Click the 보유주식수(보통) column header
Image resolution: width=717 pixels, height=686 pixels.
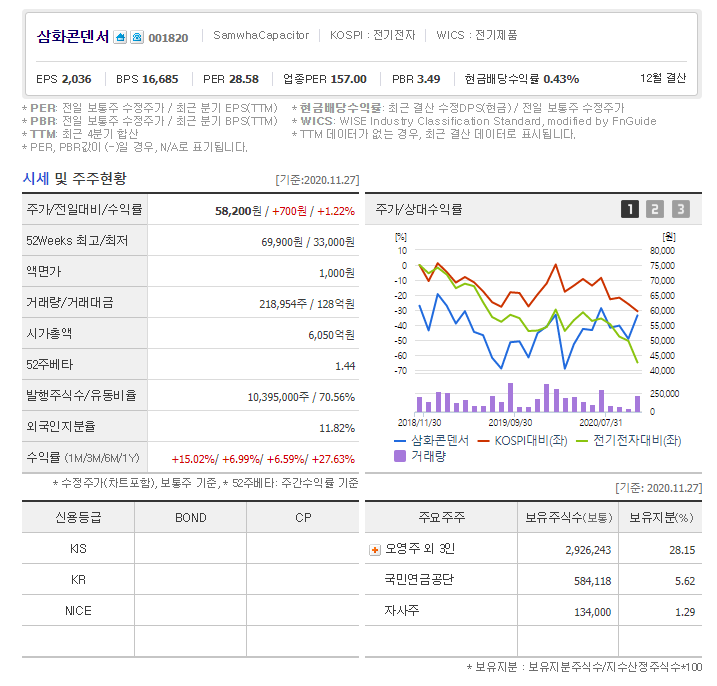(x=568, y=517)
